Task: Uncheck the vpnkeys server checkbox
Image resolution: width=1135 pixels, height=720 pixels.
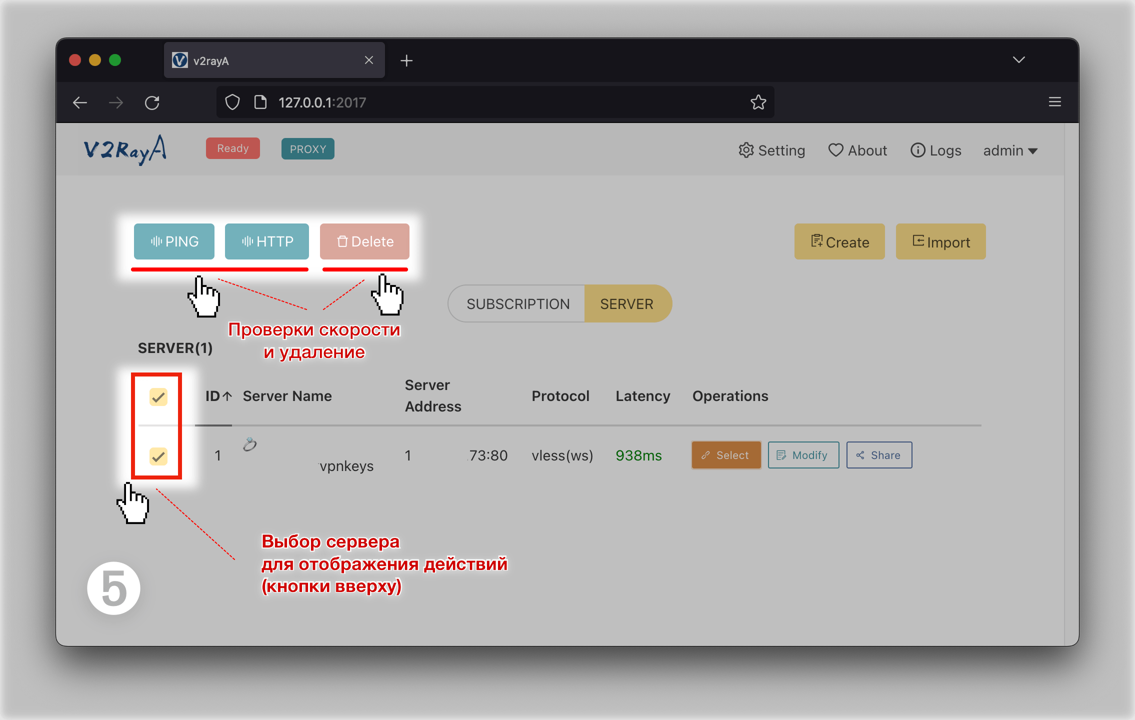Action: [158, 456]
